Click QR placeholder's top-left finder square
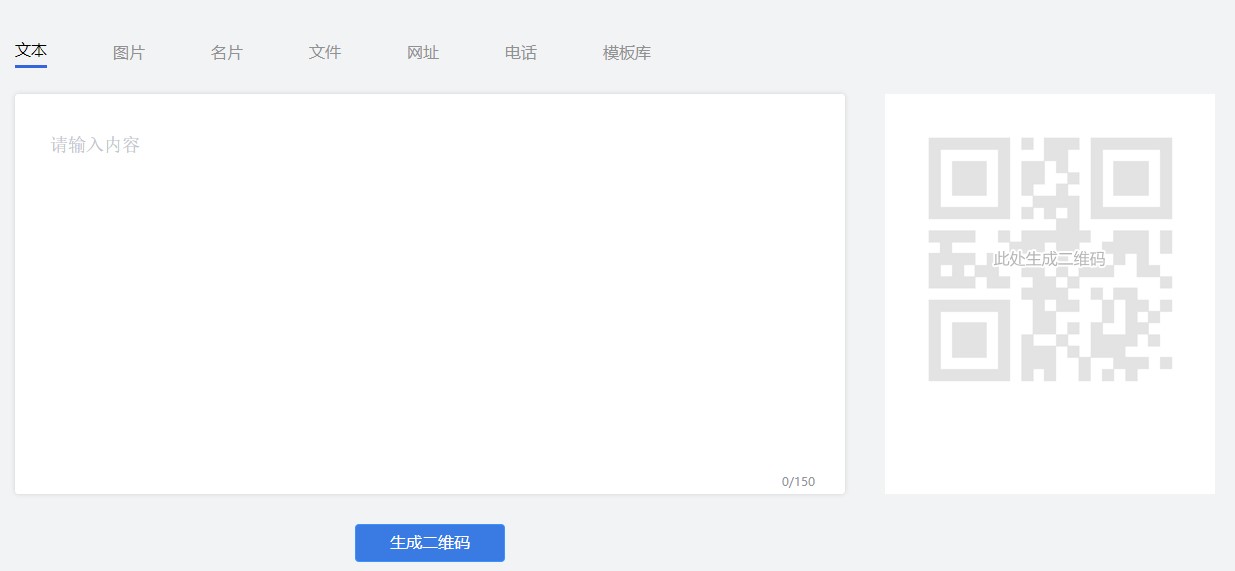This screenshot has height=571, width=1235. [x=970, y=178]
